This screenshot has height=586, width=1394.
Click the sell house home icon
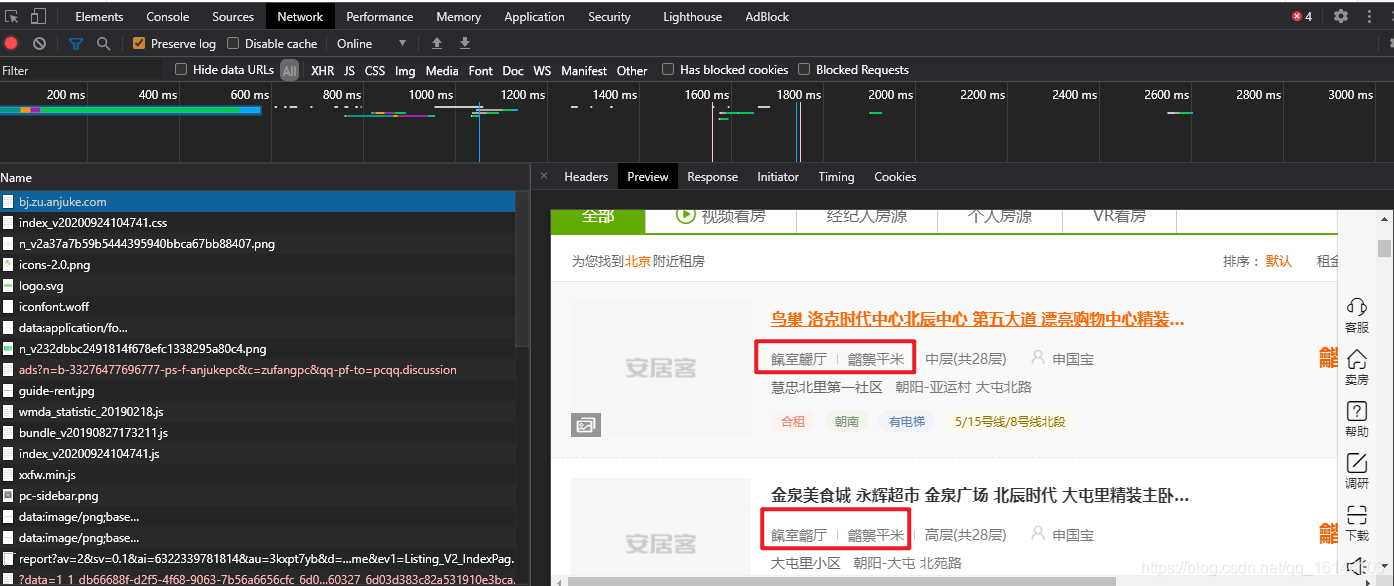tap(1357, 359)
